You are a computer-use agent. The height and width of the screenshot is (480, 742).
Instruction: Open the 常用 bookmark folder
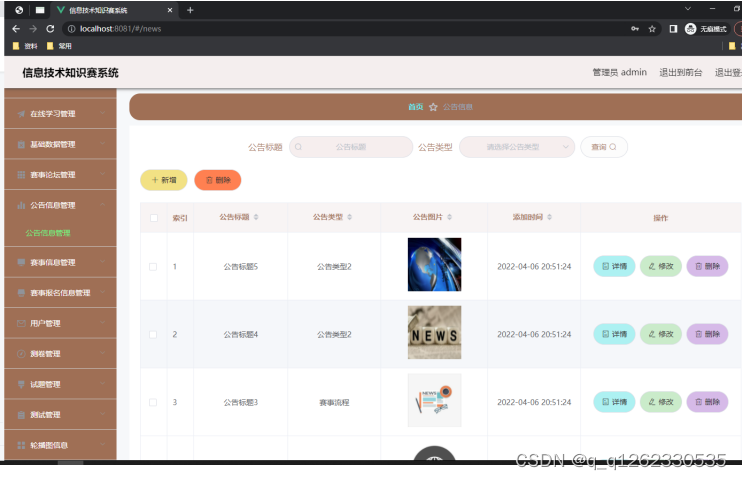point(59,46)
